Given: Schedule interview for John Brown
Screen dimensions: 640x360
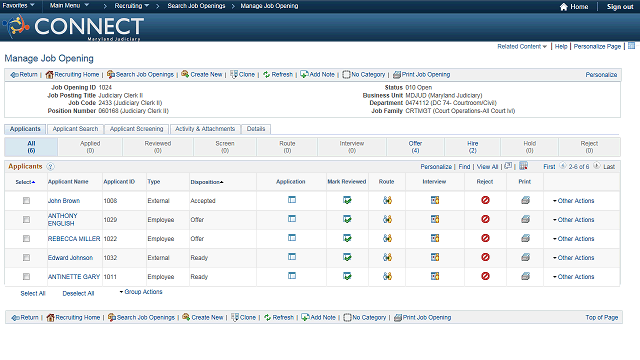Looking at the screenshot, I should coord(435,200).
